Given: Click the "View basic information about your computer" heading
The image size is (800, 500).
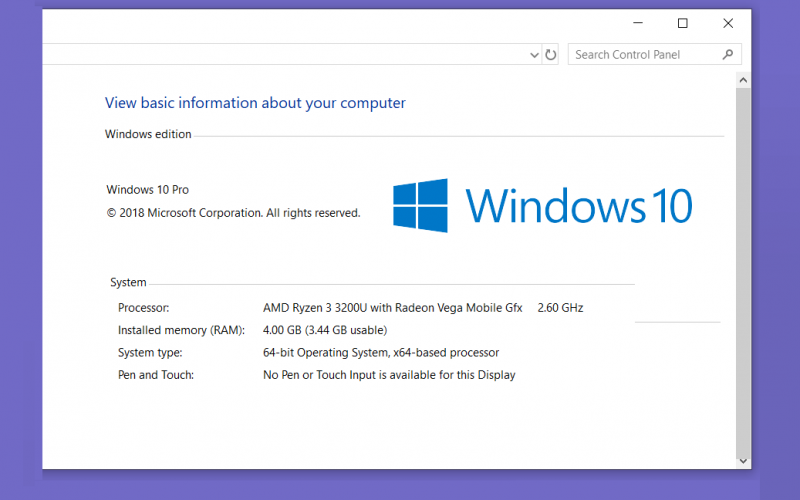Looking at the screenshot, I should 255,103.
